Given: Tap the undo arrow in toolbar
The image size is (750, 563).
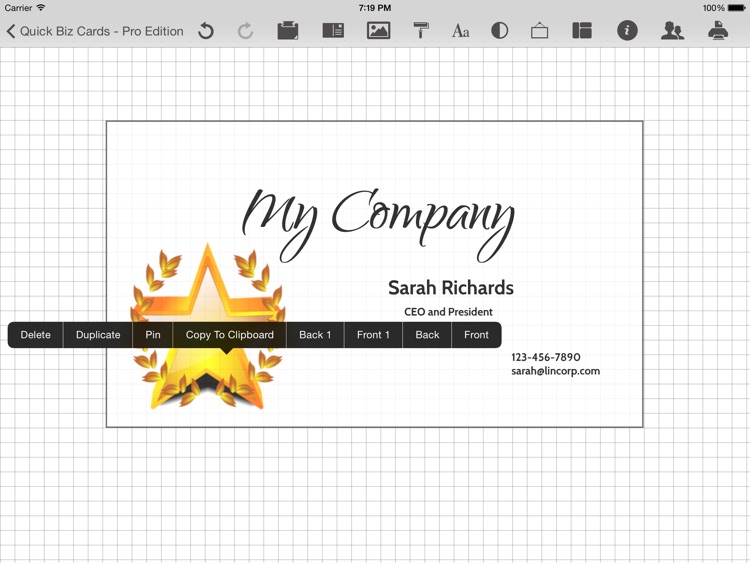Looking at the screenshot, I should tap(206, 31).
